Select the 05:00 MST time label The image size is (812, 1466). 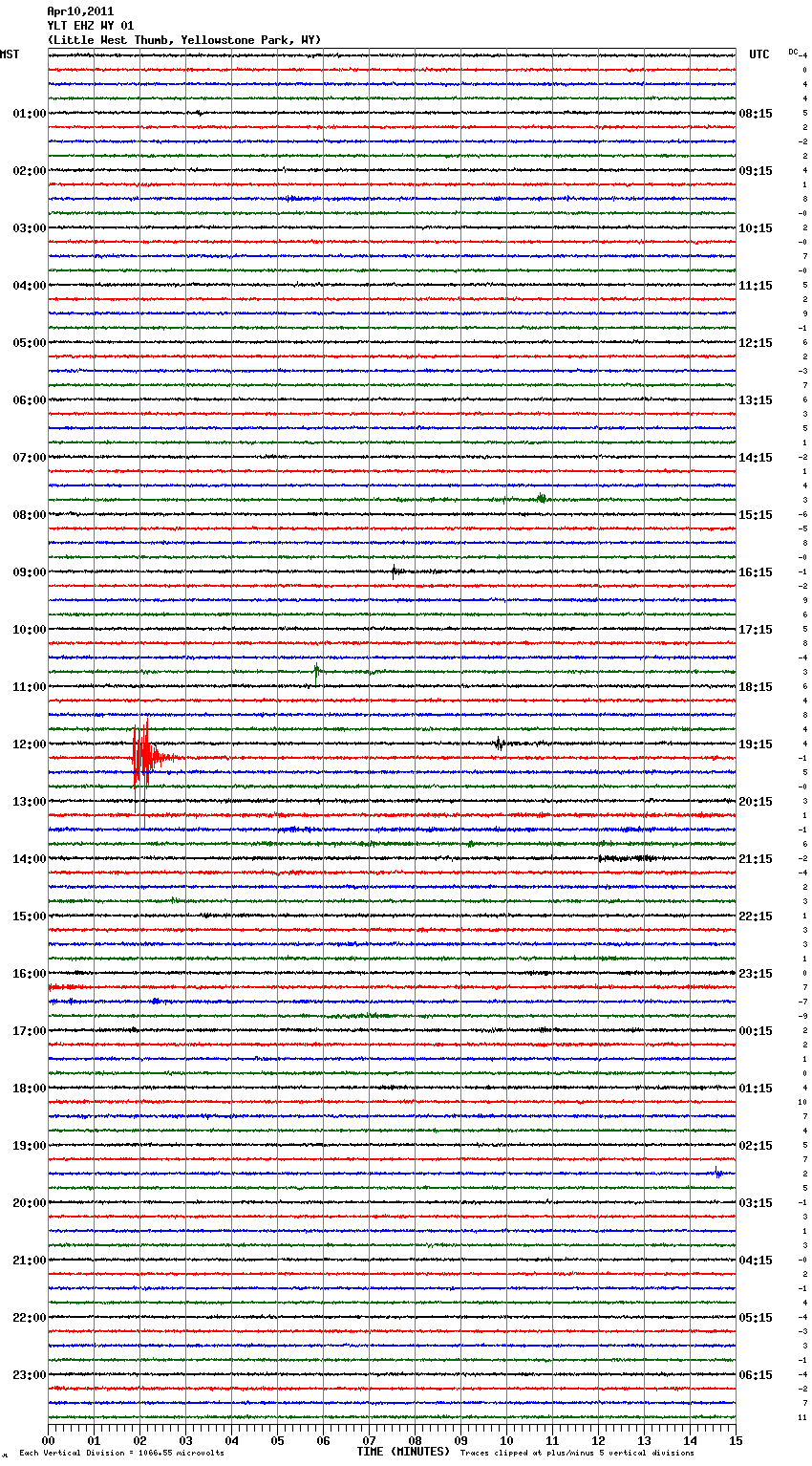pos(29,343)
